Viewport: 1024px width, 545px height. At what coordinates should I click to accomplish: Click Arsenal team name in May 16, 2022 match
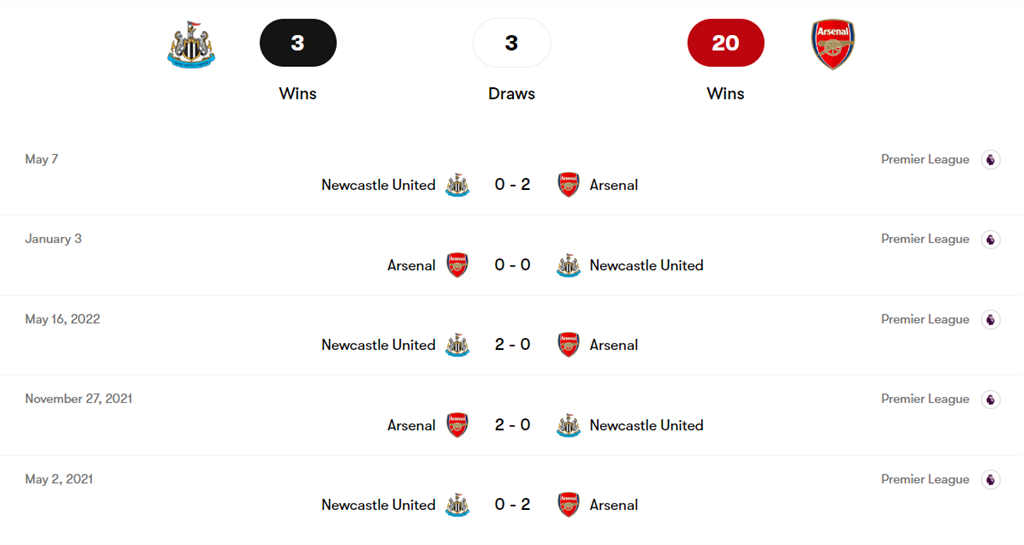[614, 345]
